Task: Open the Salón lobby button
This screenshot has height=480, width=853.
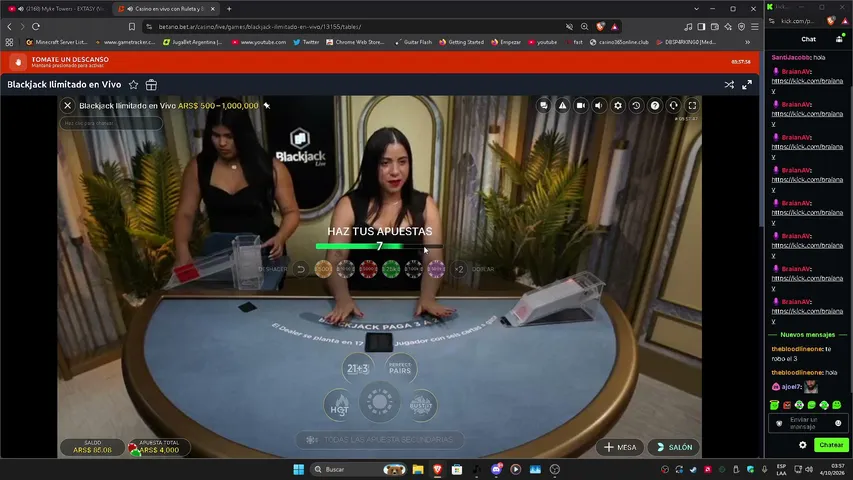Action: click(x=674, y=447)
